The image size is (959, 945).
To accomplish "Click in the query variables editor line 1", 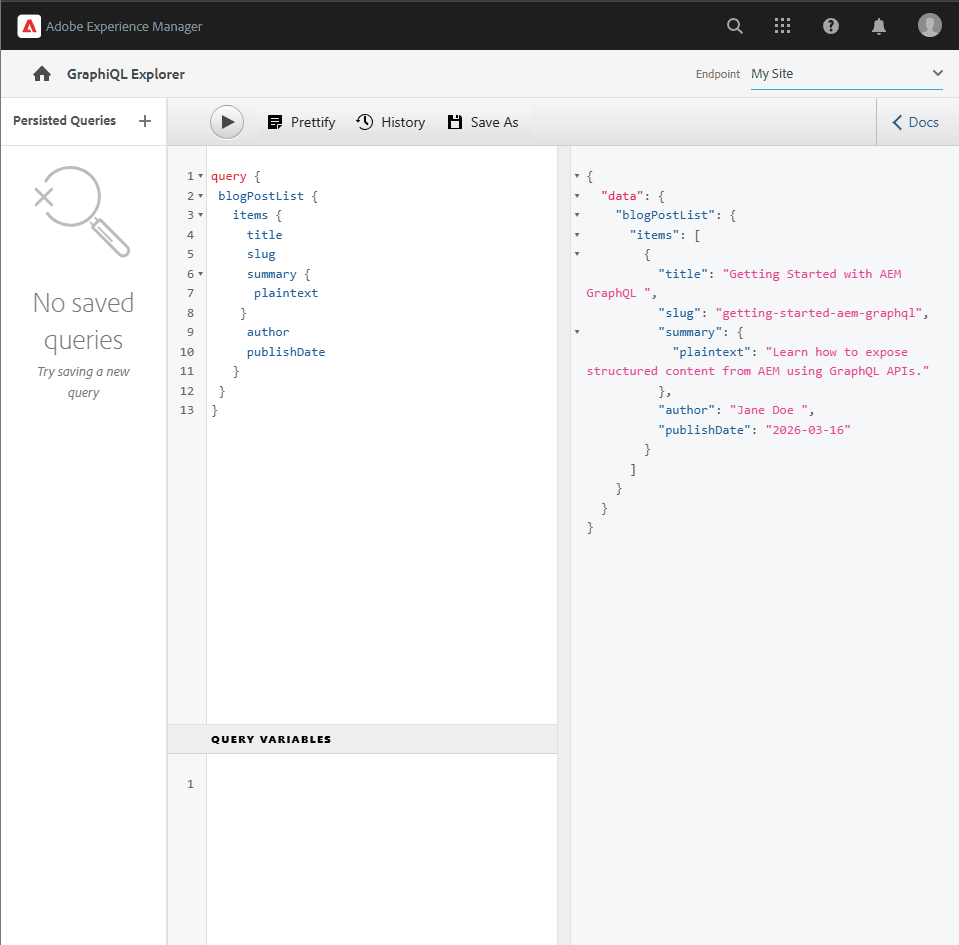I will click(x=382, y=784).
